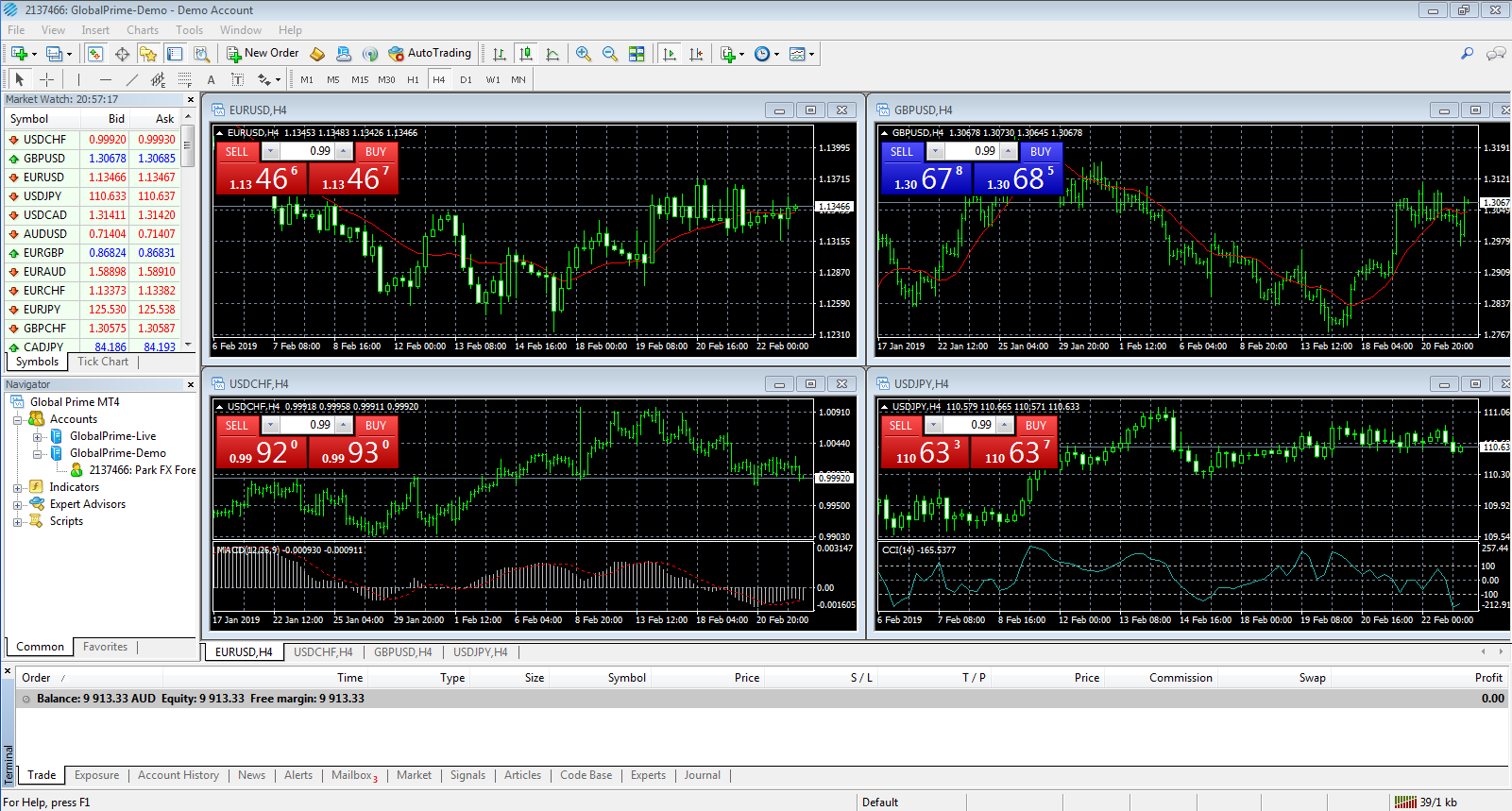Screen dimensions: 1512x811
Task: Open the Strategy Tester magnifier icon
Action: [x=201, y=54]
